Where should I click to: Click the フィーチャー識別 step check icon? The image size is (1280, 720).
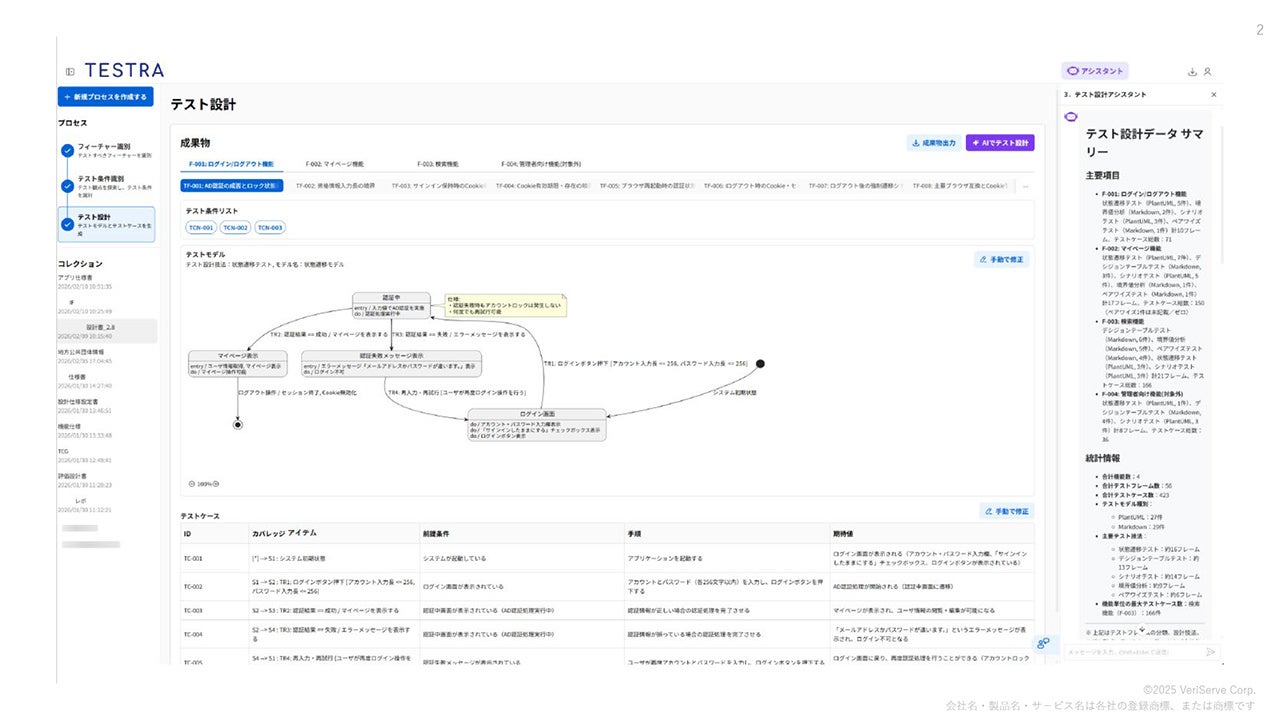pos(67,151)
